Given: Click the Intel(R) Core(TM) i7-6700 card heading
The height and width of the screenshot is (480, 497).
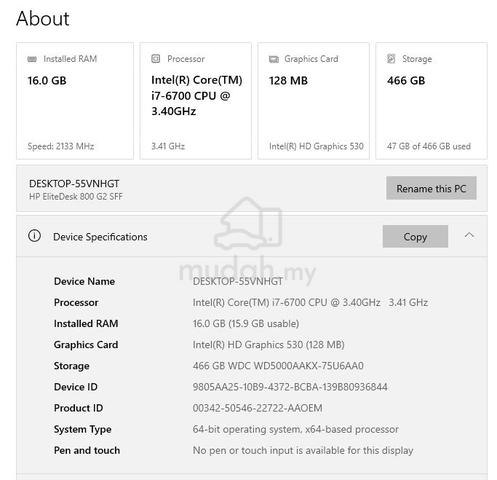Looking at the screenshot, I should pyautogui.click(x=197, y=96).
